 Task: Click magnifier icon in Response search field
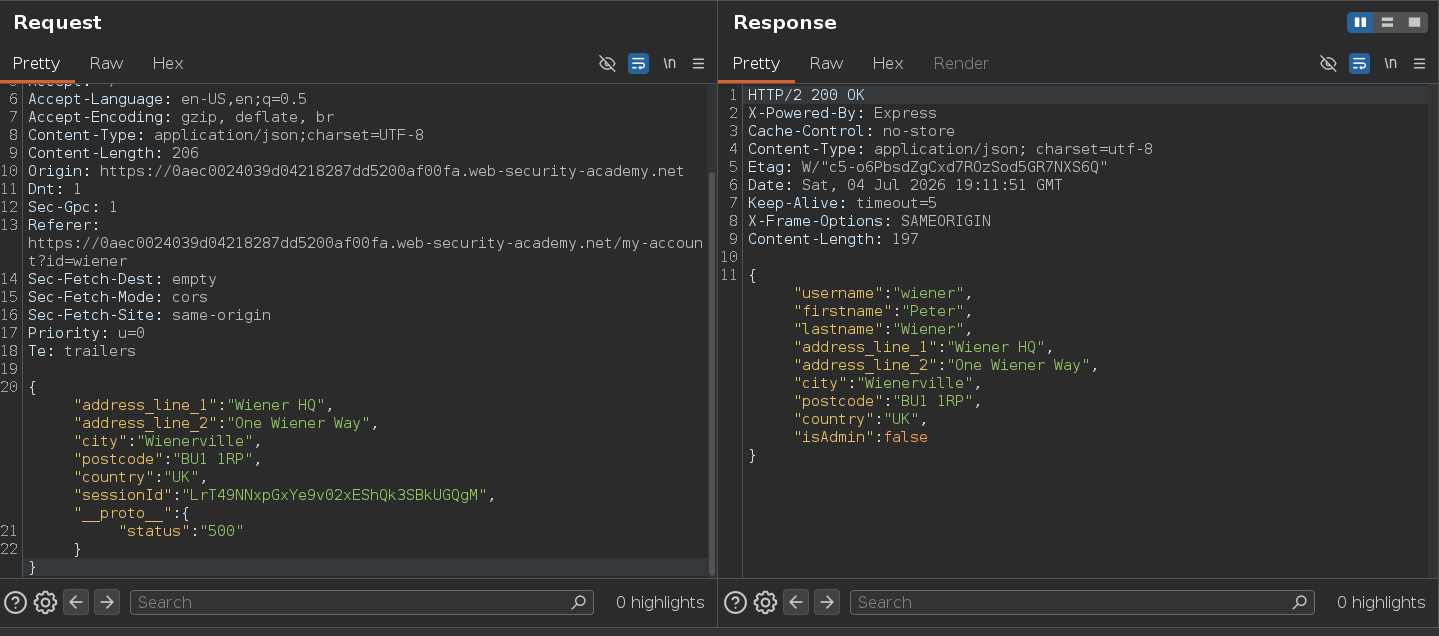1298,602
